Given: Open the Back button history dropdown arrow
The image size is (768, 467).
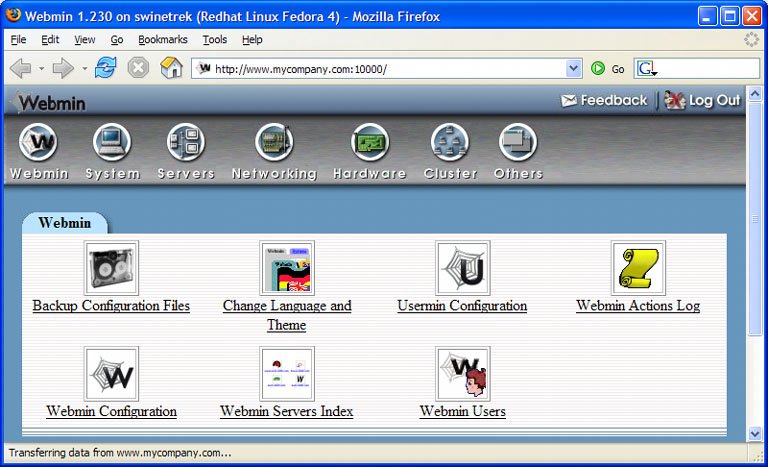Looking at the screenshot, I should click(x=41, y=69).
